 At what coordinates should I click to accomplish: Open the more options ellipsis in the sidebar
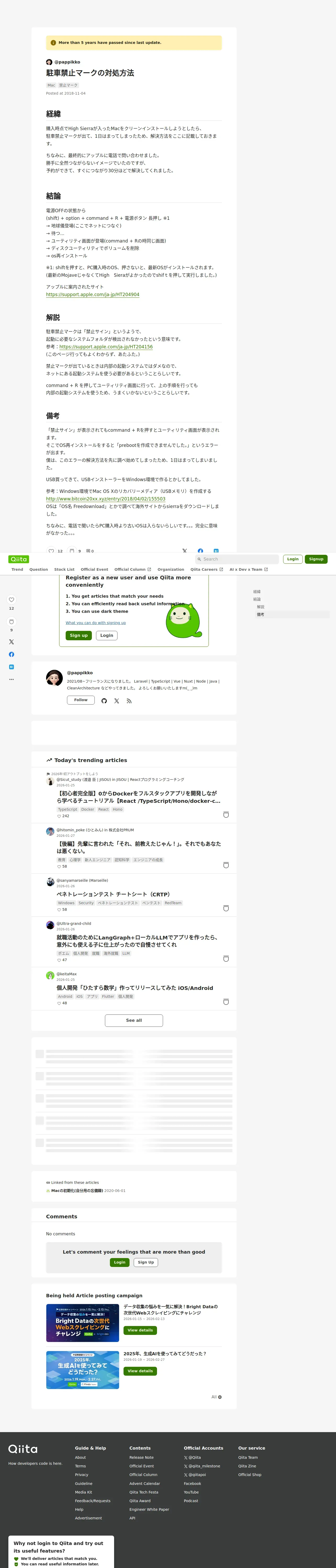pyautogui.click(x=11, y=679)
